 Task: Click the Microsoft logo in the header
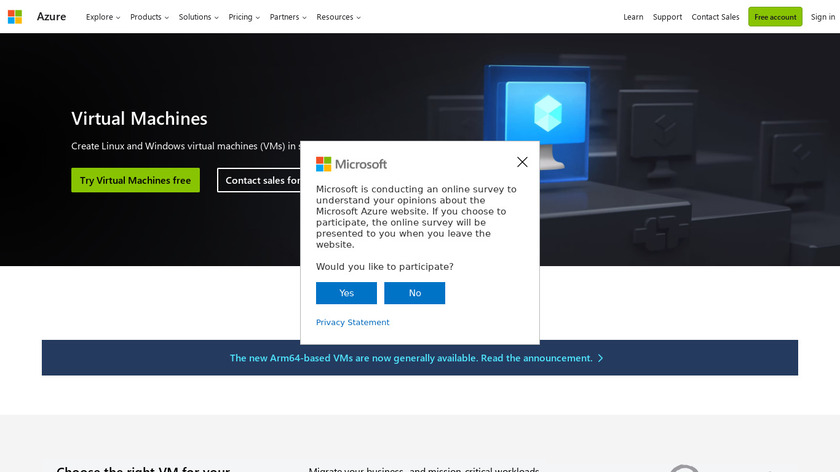pyautogui.click(x=15, y=17)
